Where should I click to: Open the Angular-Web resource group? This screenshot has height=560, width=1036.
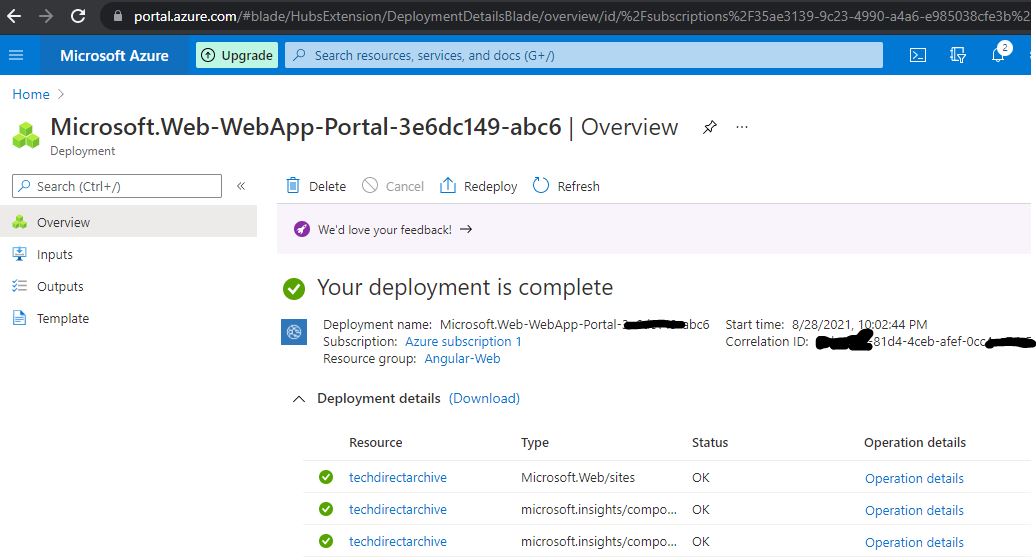pos(462,359)
